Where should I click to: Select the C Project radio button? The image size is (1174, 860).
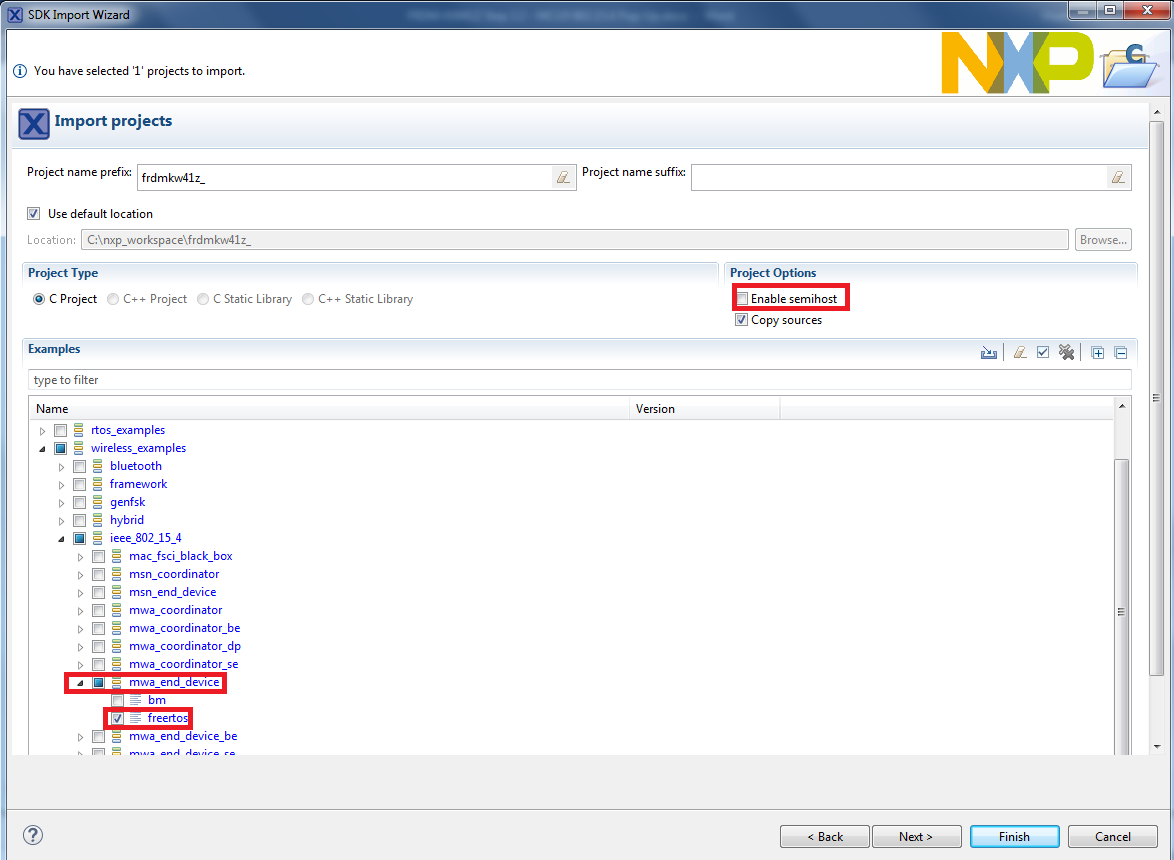coord(39,299)
